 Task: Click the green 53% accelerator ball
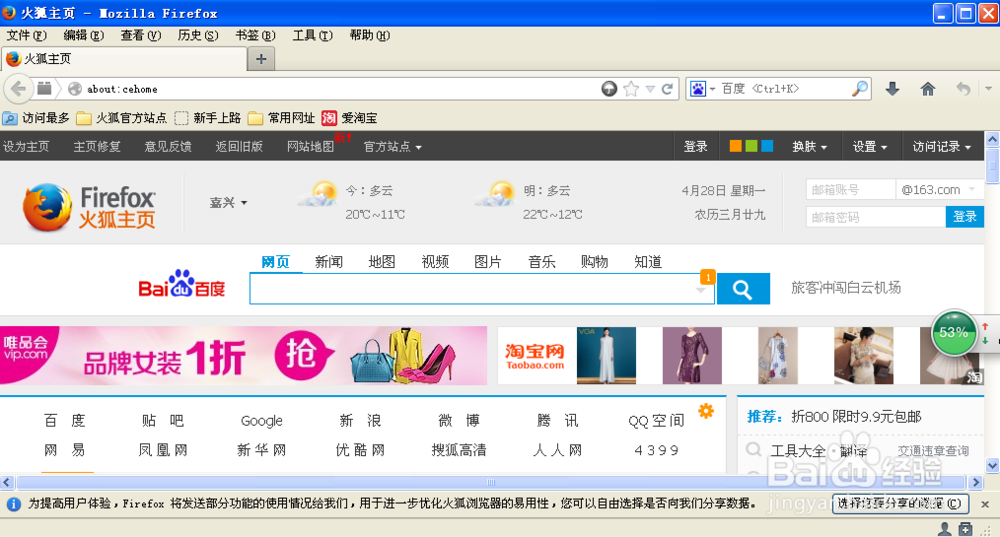[x=953, y=332]
